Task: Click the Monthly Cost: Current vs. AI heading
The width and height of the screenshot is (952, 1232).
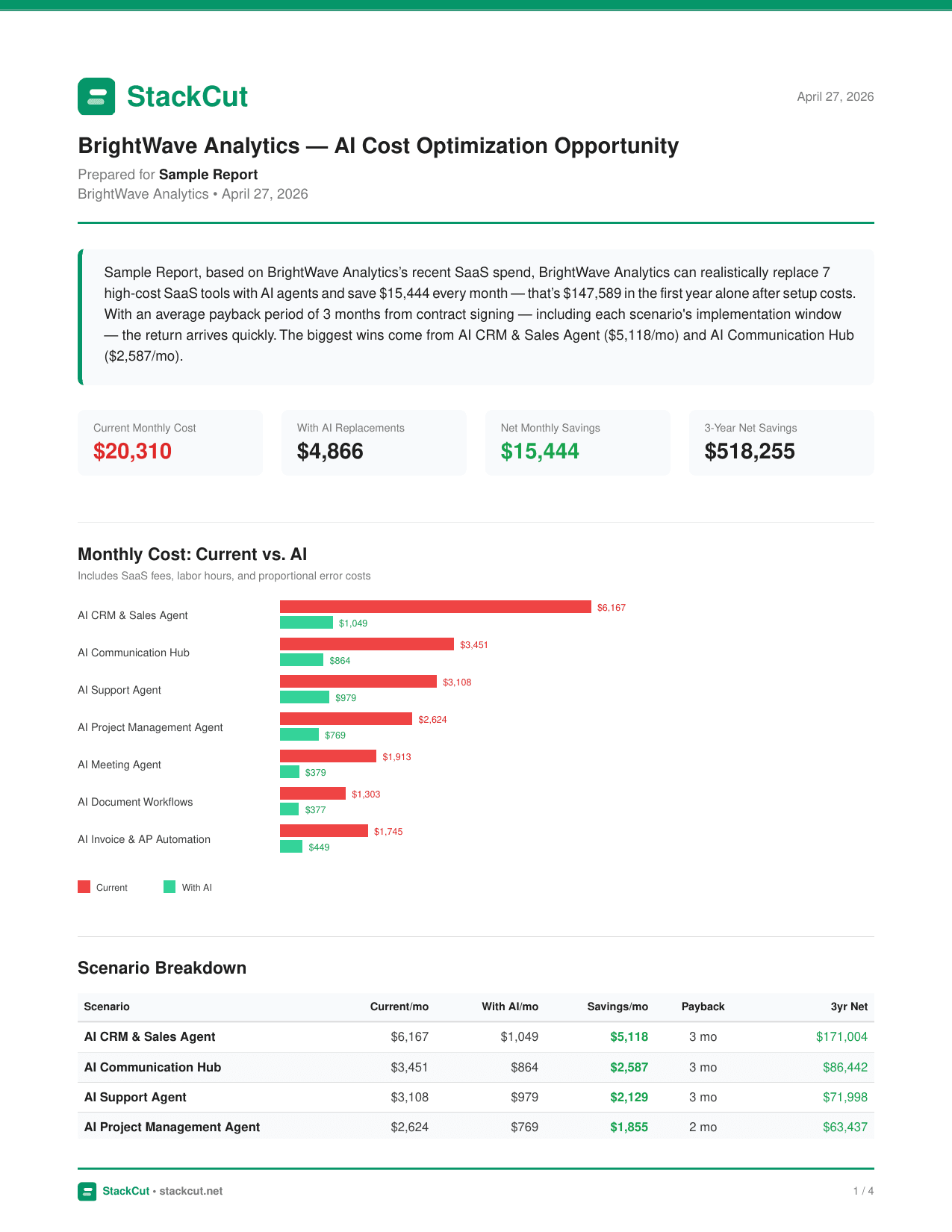Action: pyautogui.click(x=193, y=554)
